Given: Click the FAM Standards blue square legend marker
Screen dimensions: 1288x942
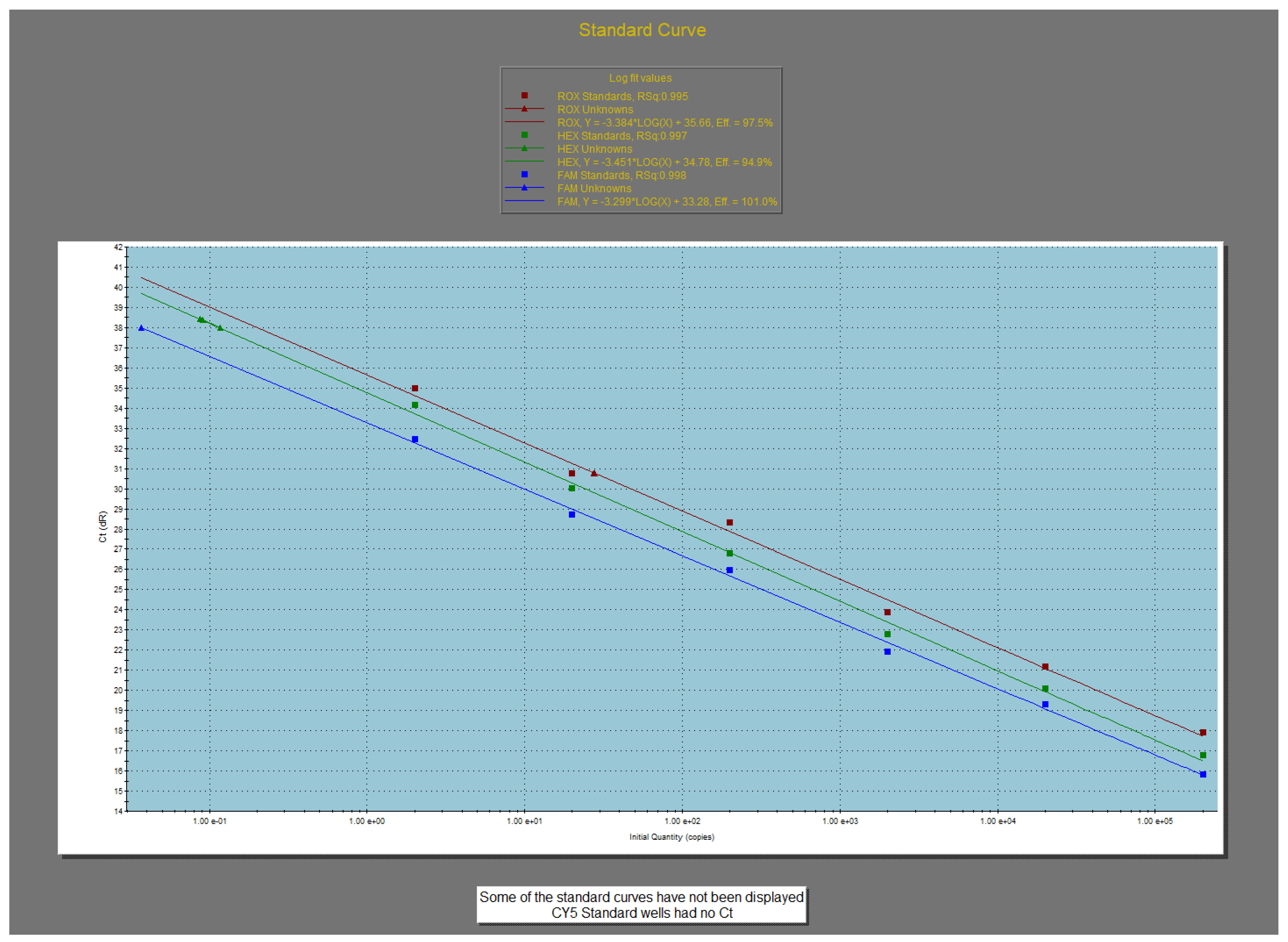Looking at the screenshot, I should [524, 175].
